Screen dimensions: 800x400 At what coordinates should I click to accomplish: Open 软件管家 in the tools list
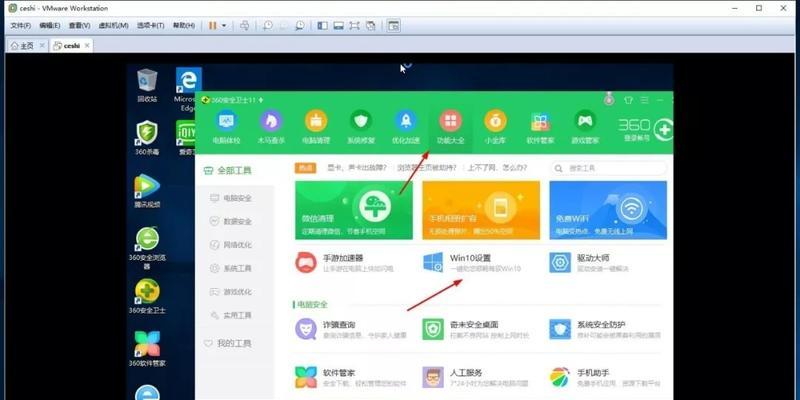point(351,377)
